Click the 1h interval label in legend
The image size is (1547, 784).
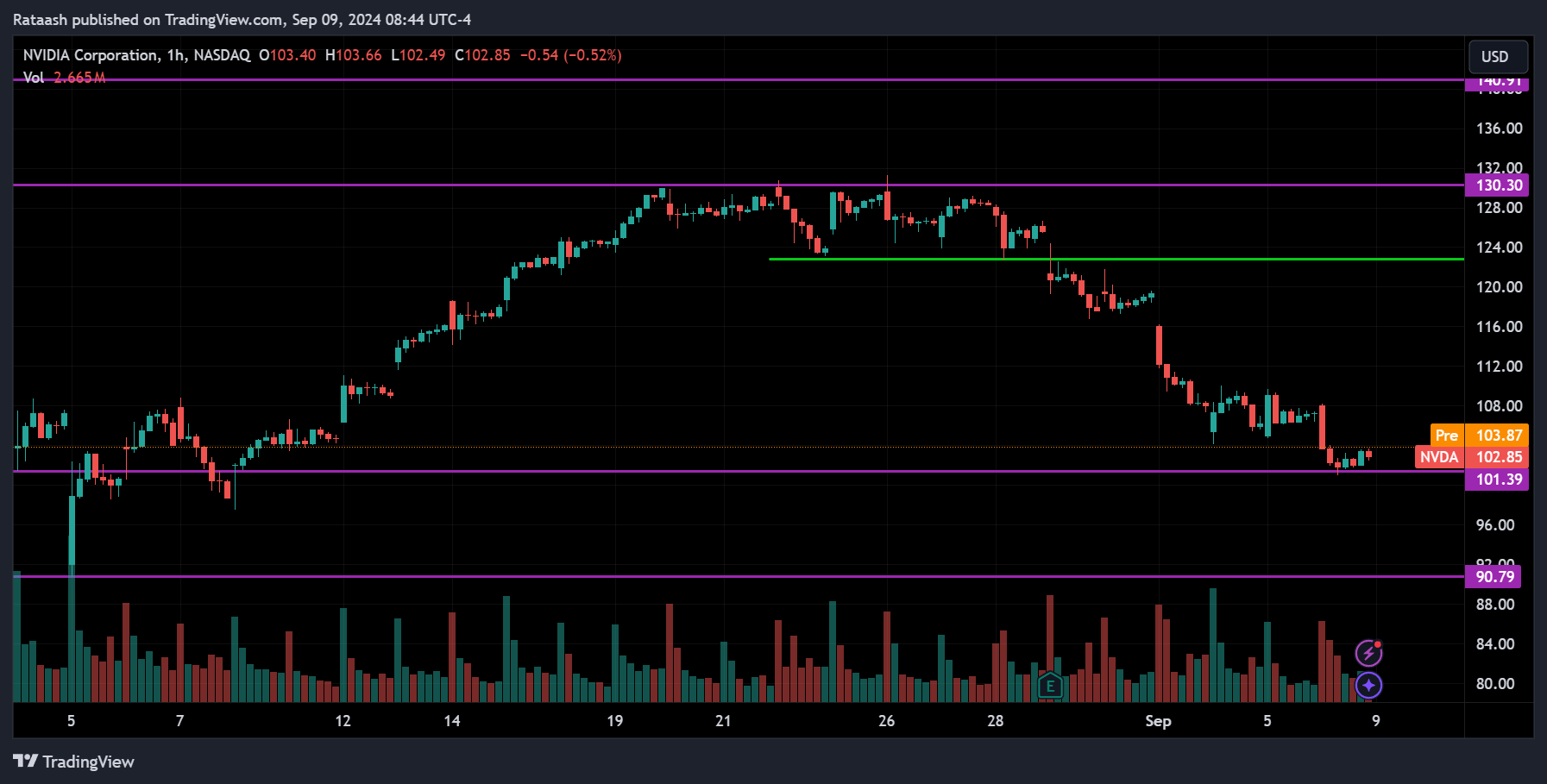click(x=175, y=55)
